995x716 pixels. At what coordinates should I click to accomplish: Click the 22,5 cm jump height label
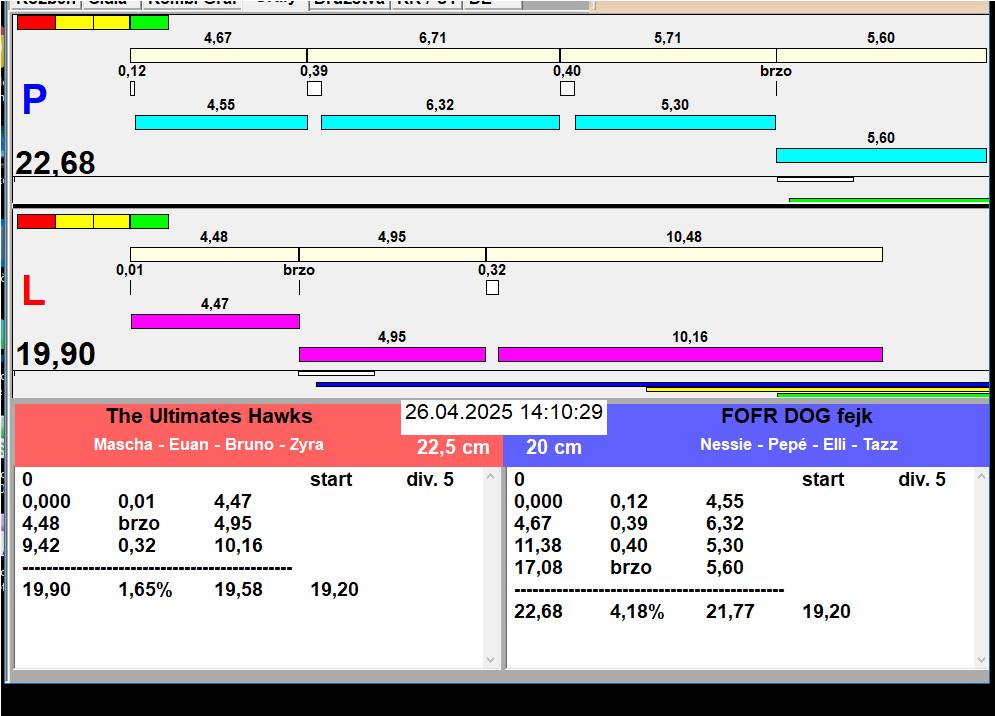pos(453,447)
